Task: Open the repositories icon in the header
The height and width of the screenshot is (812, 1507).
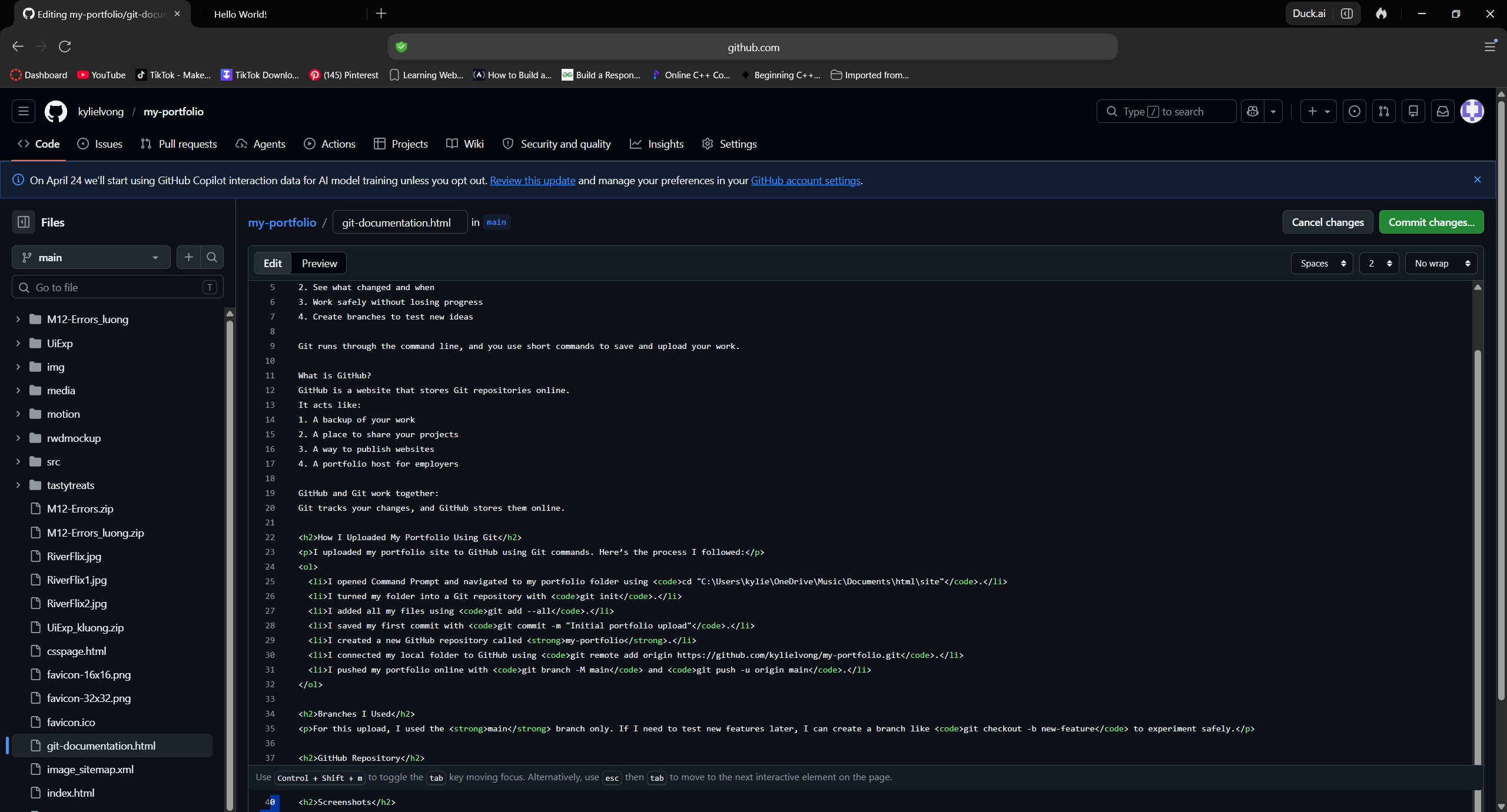Action: (1413, 111)
